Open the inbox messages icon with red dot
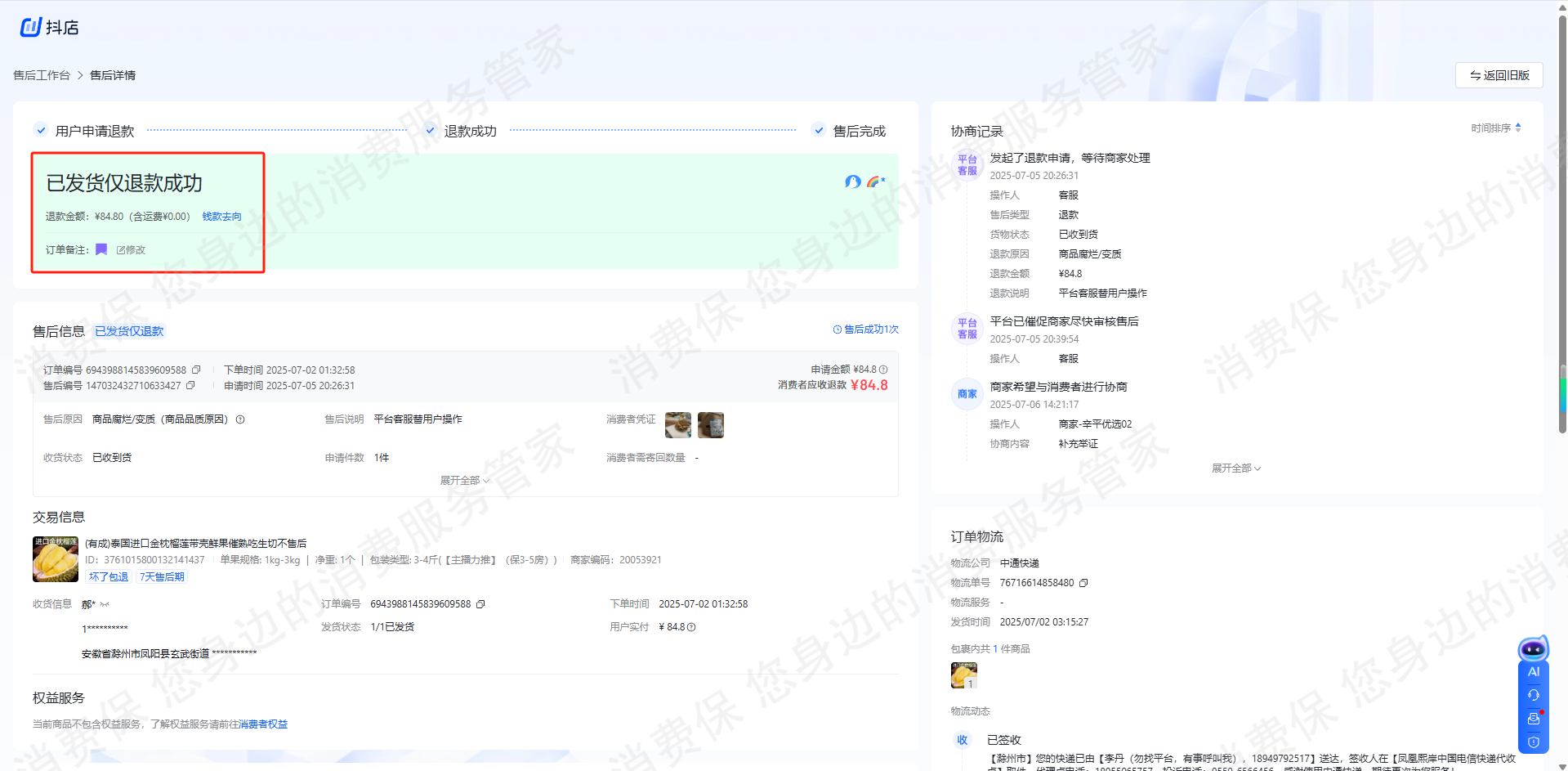 point(1533,719)
